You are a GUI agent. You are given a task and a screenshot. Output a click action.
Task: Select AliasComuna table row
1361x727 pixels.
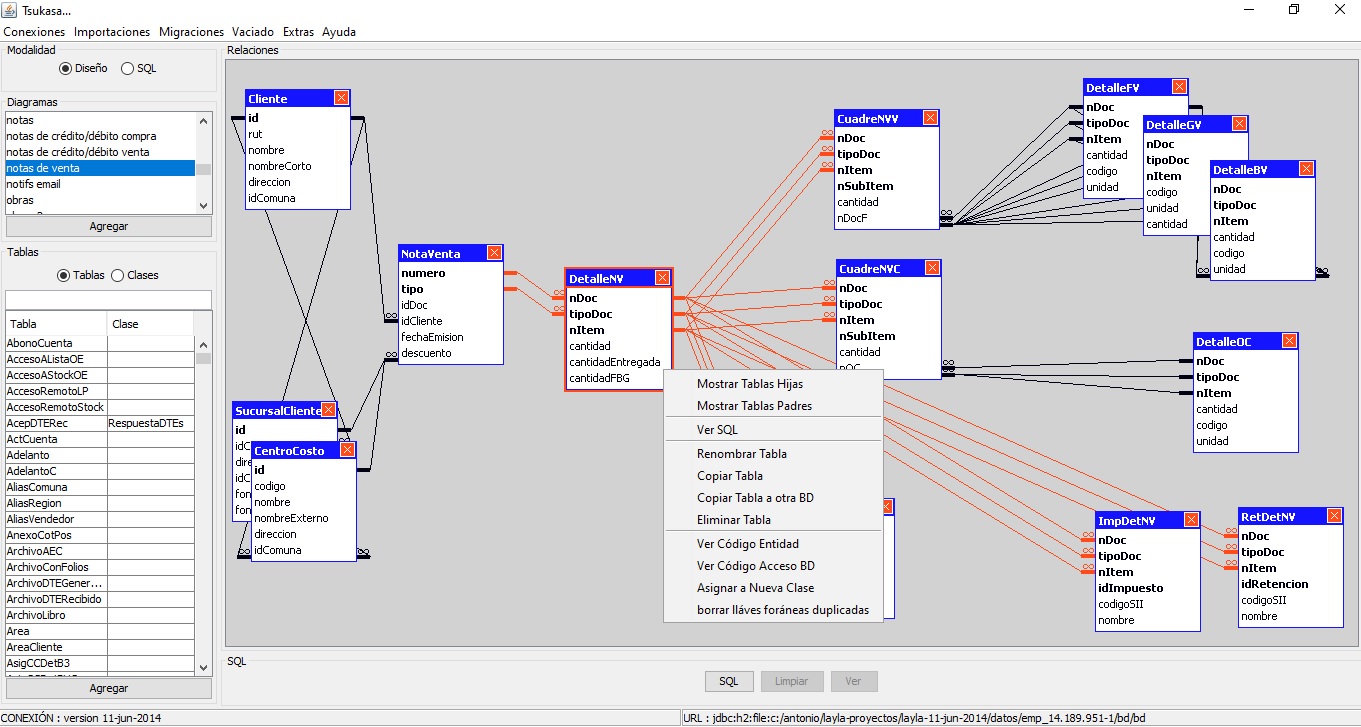[100, 487]
